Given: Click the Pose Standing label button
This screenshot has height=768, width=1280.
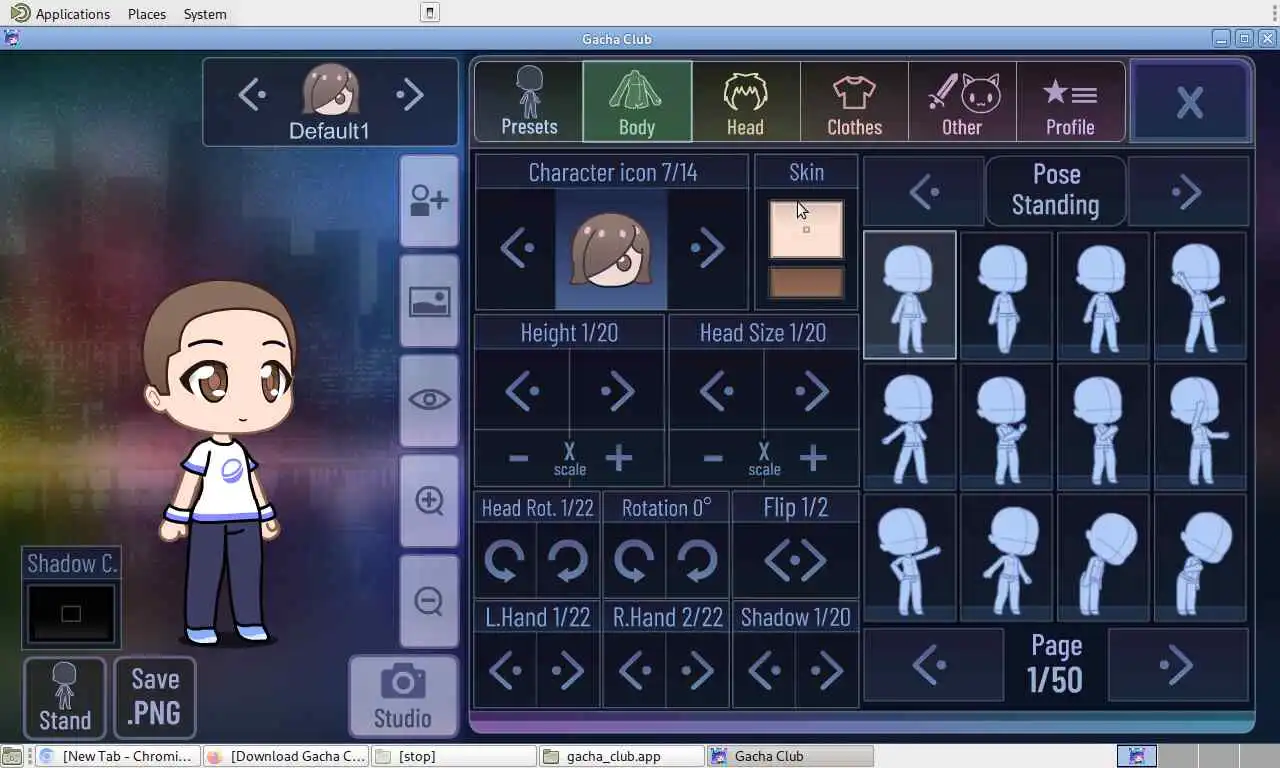Looking at the screenshot, I should [1056, 190].
